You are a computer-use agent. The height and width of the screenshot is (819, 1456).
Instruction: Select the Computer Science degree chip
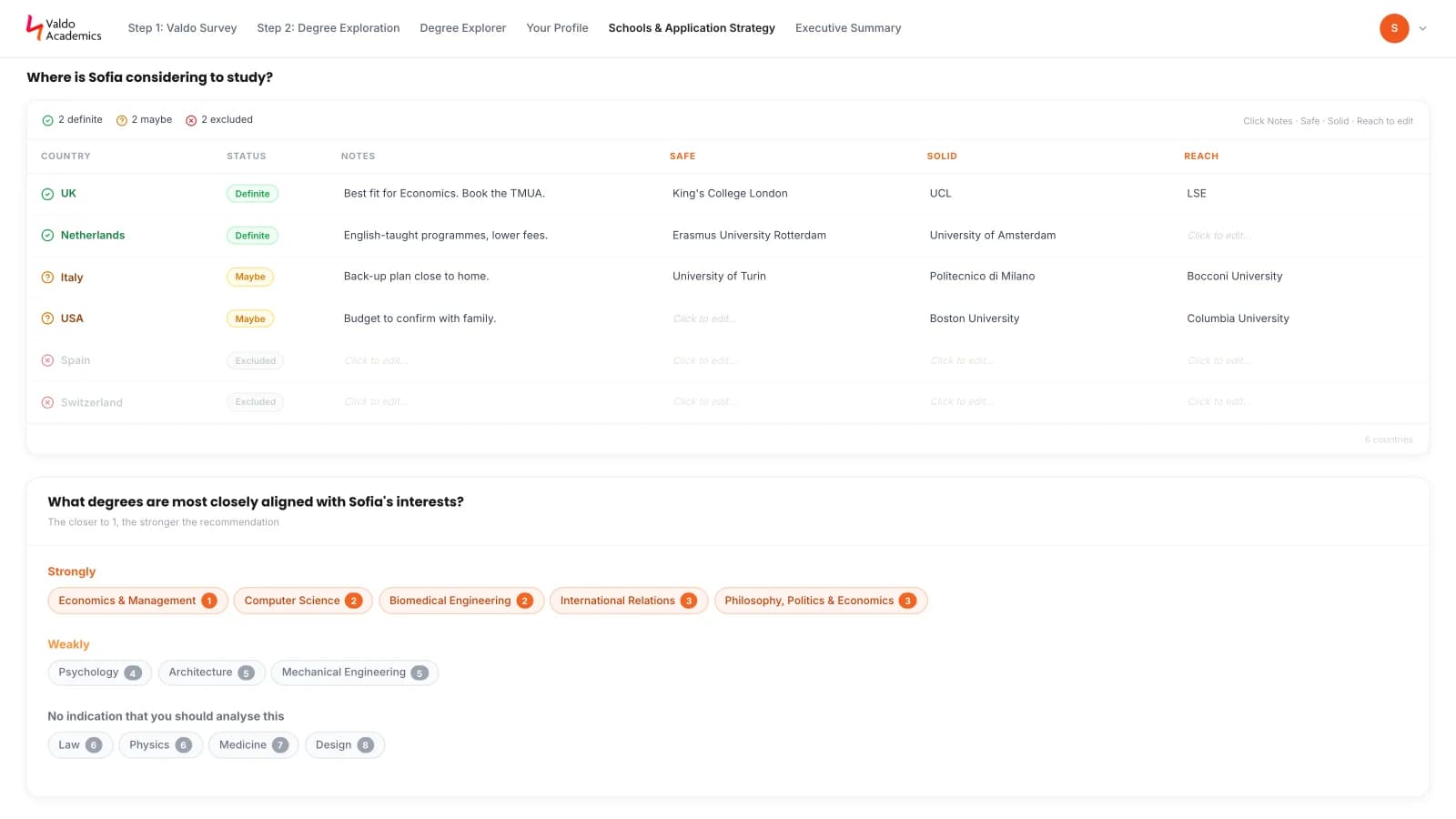(x=303, y=601)
